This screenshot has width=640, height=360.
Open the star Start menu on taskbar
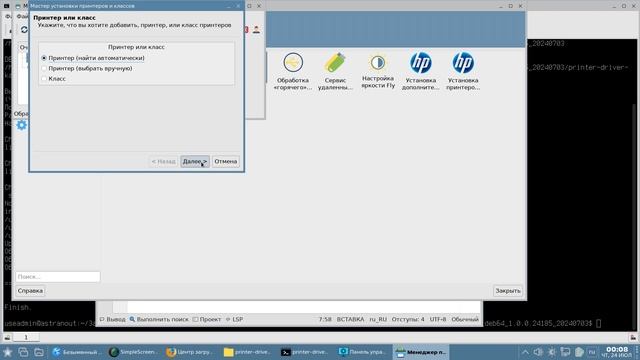[7, 352]
